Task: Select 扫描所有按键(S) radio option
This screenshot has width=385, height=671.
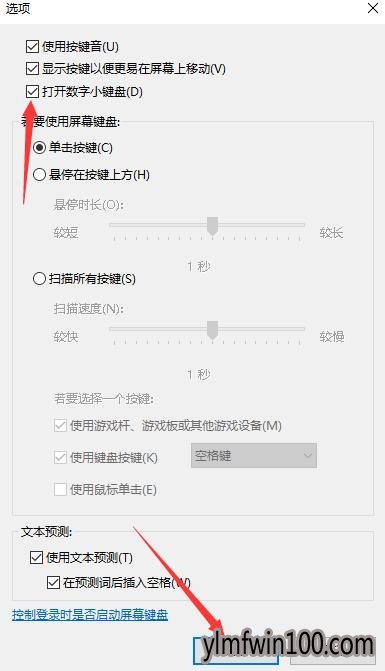Action: [39, 279]
